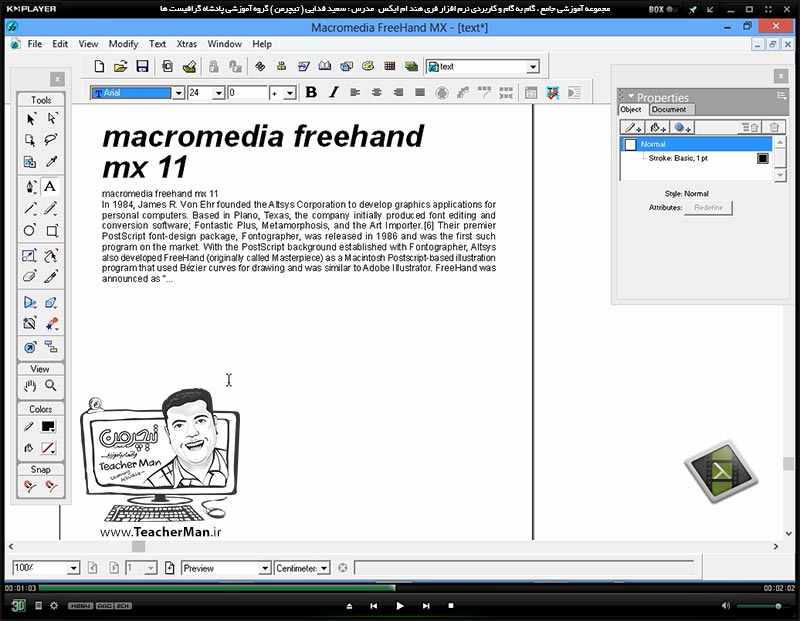
Task: Click the black stroke swatch in Properties
Action: coord(762,158)
